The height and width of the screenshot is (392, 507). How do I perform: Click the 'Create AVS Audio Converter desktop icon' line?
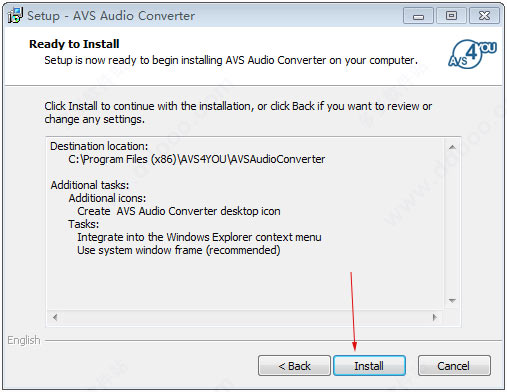click(179, 211)
